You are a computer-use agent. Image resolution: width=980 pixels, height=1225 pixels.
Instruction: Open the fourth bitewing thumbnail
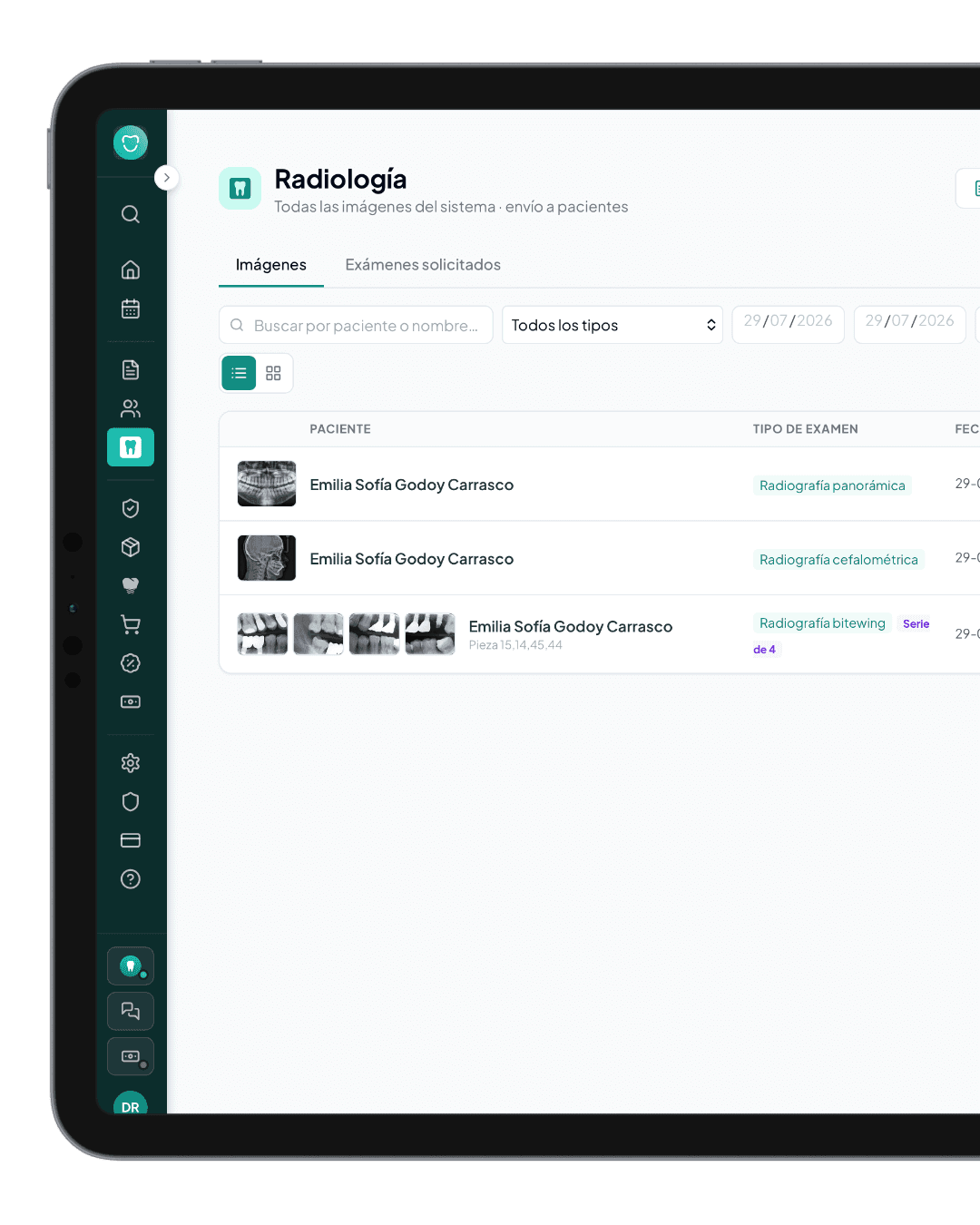[x=430, y=633]
